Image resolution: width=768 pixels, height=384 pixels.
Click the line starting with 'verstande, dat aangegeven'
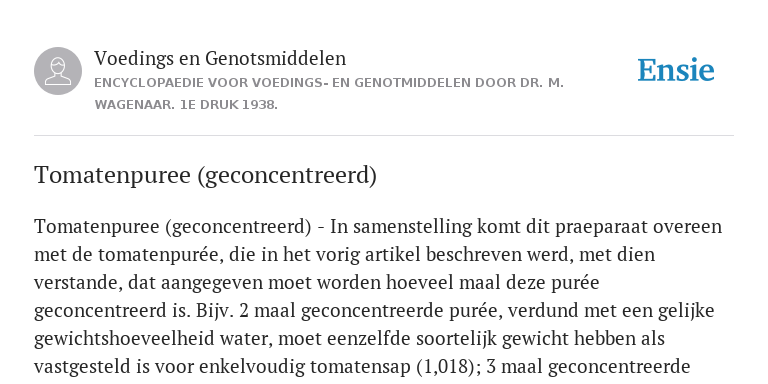(316, 283)
